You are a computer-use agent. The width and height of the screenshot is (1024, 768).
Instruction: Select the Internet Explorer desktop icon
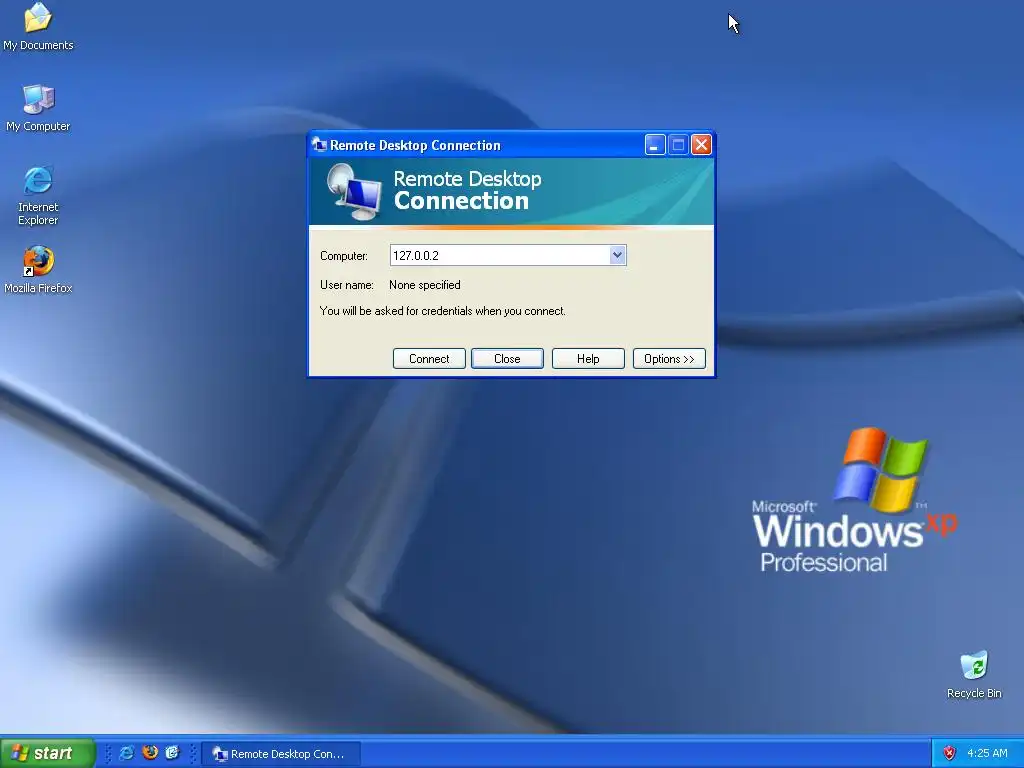[38, 195]
